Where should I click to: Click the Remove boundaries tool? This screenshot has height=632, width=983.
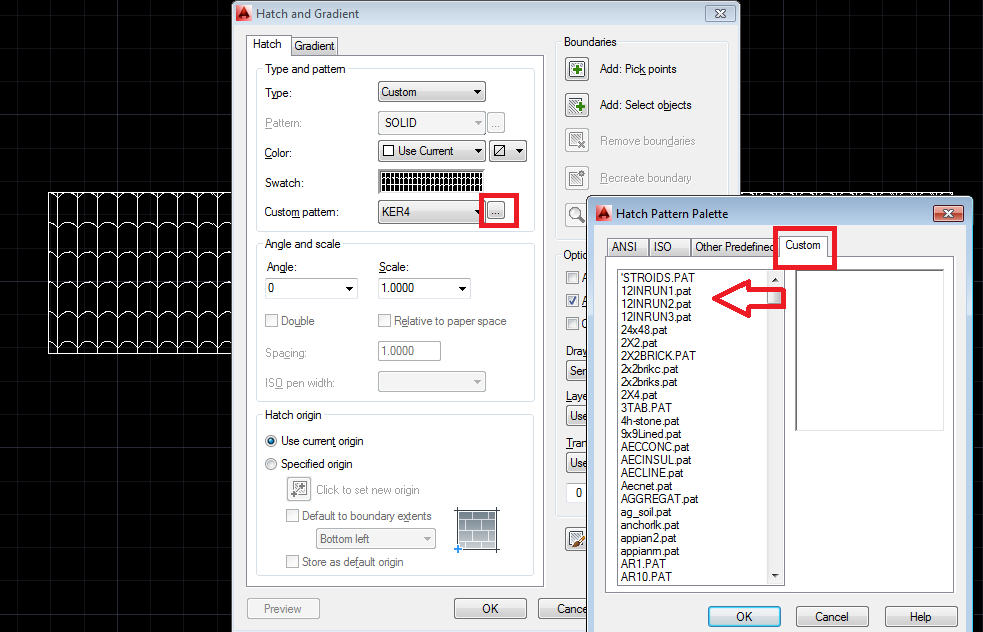coord(577,141)
